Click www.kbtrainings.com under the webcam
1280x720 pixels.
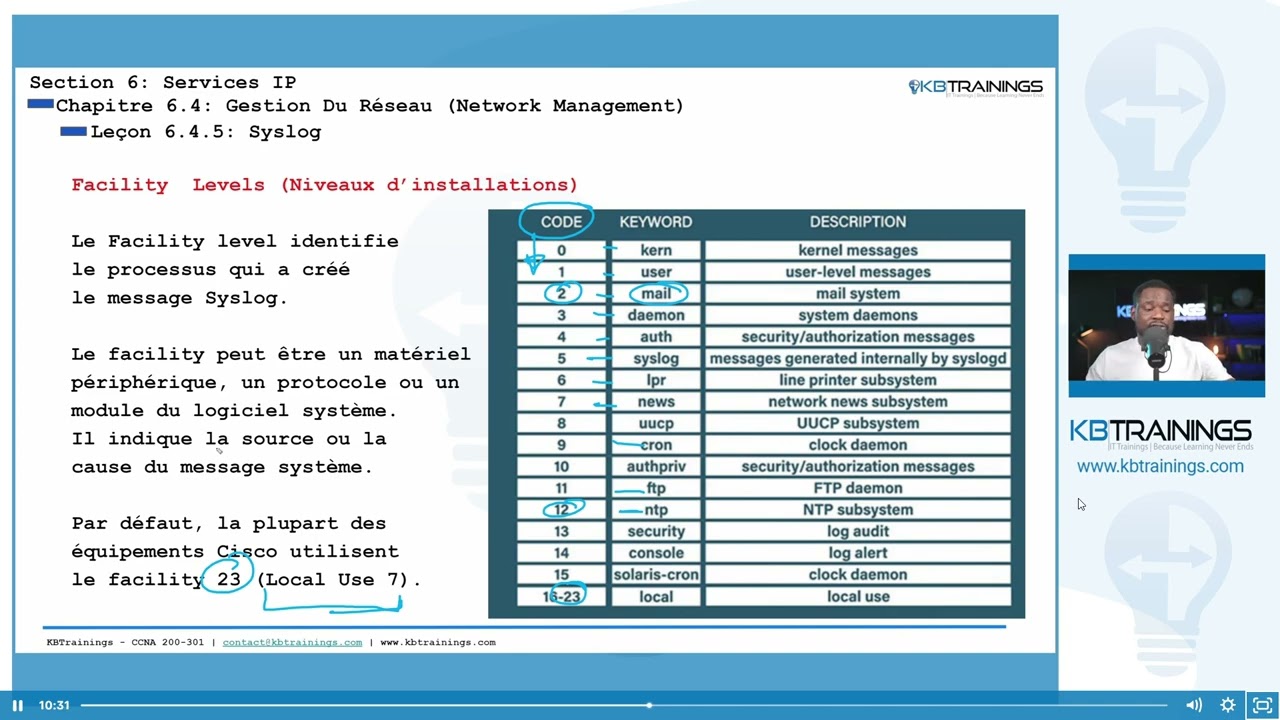(1160, 466)
